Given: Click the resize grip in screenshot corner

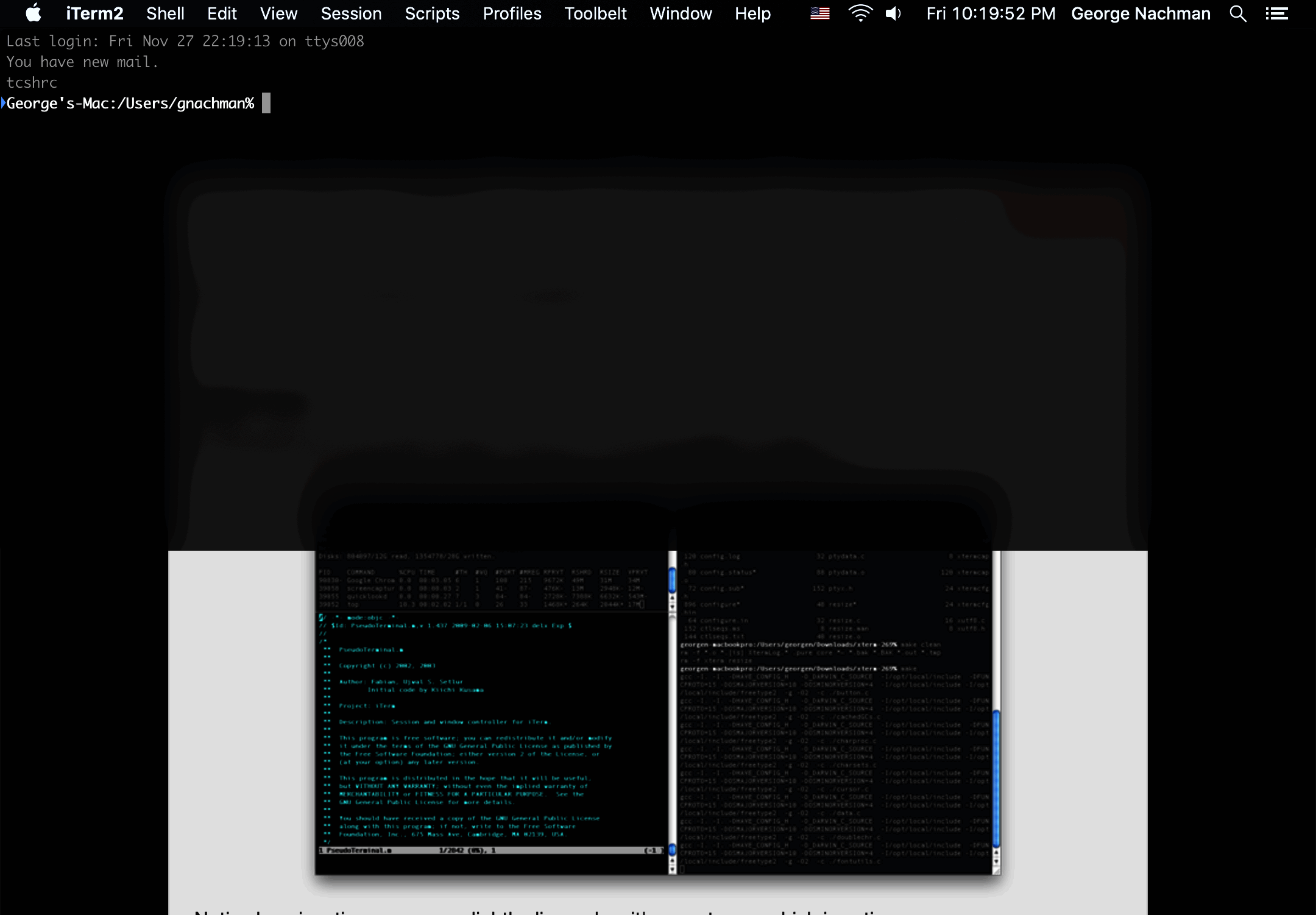Looking at the screenshot, I should (x=996, y=871).
